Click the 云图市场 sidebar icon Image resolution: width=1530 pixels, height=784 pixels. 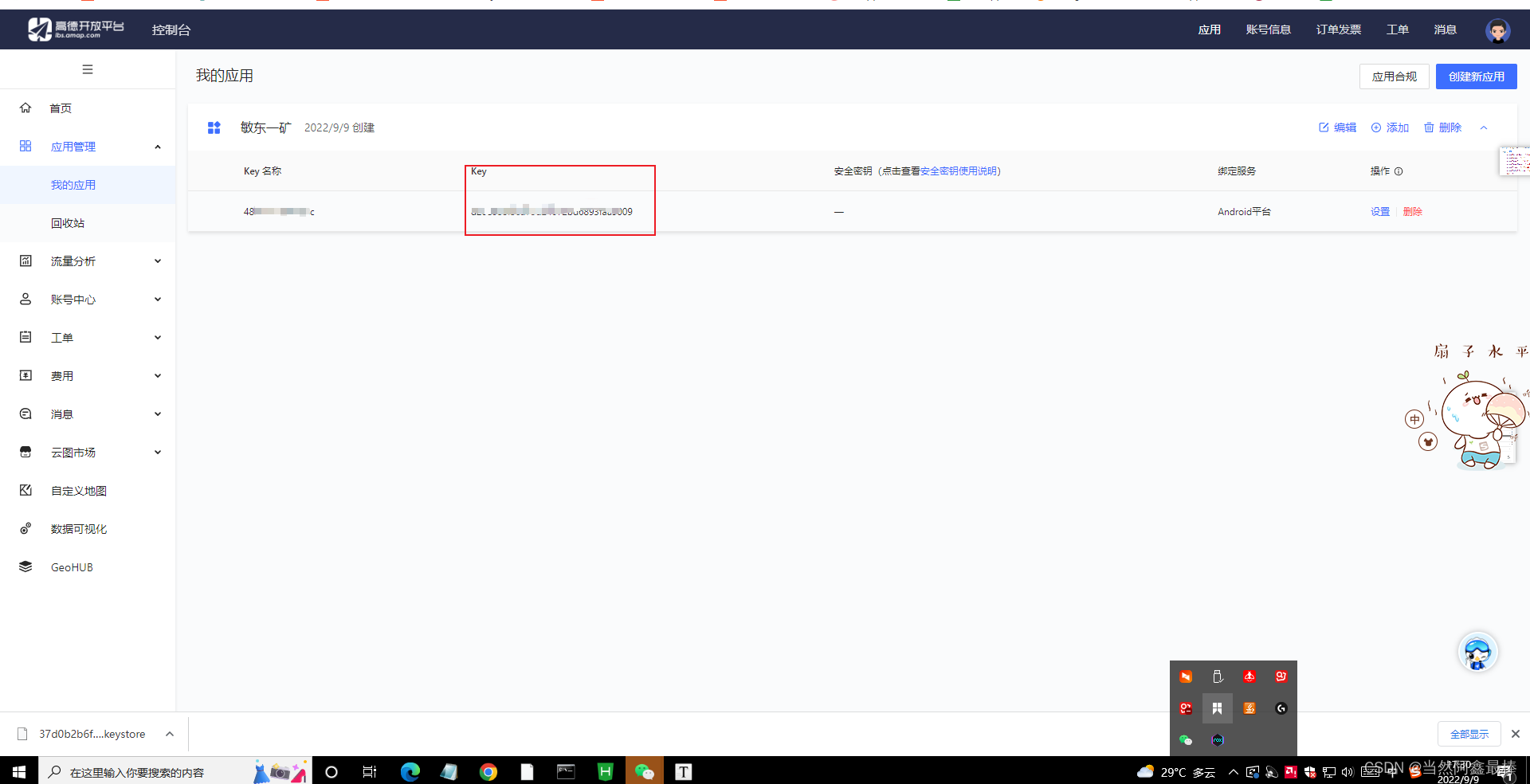25,452
